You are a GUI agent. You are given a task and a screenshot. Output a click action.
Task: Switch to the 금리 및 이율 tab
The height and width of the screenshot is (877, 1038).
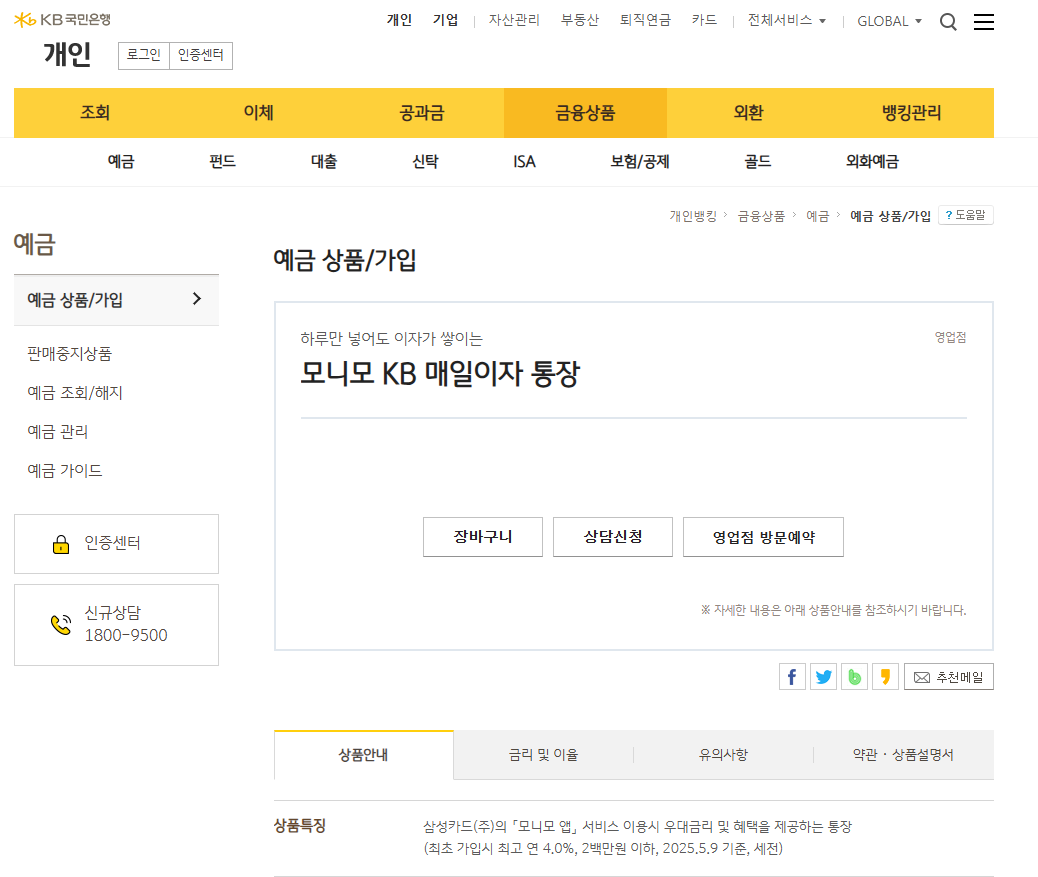pos(543,755)
